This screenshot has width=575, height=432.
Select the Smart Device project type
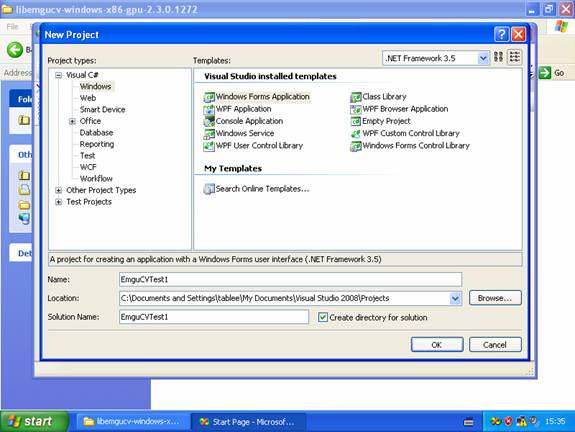103,110
